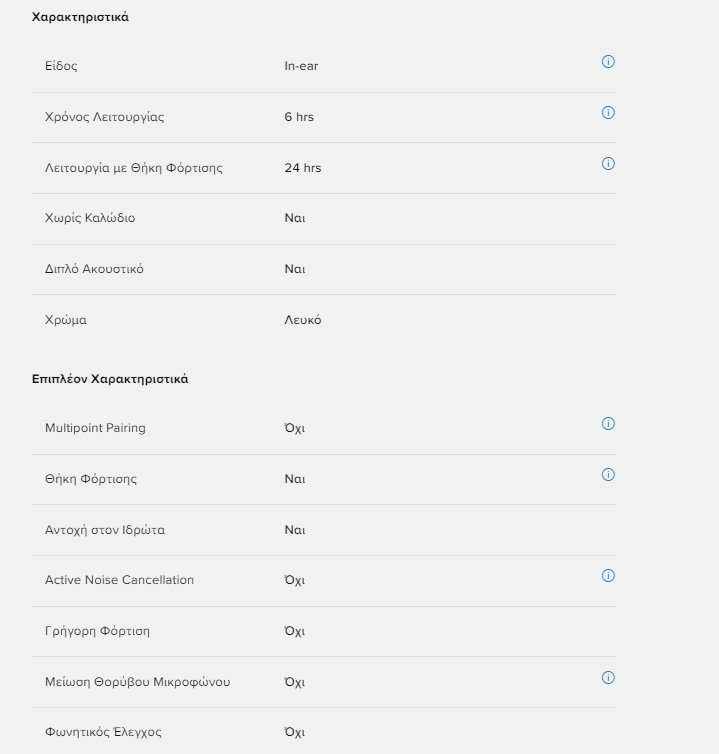Select the 24 hrs value
The width and height of the screenshot is (719, 754).
pyautogui.click(x=303, y=168)
